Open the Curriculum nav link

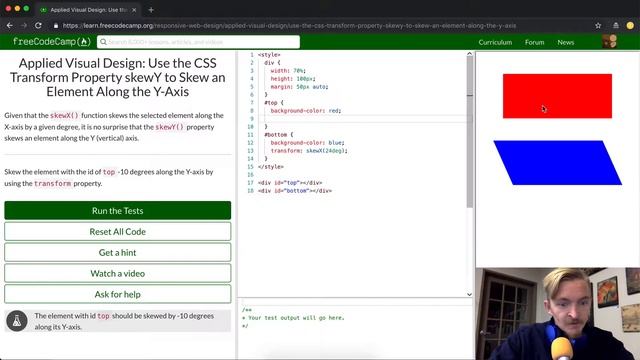point(495,42)
